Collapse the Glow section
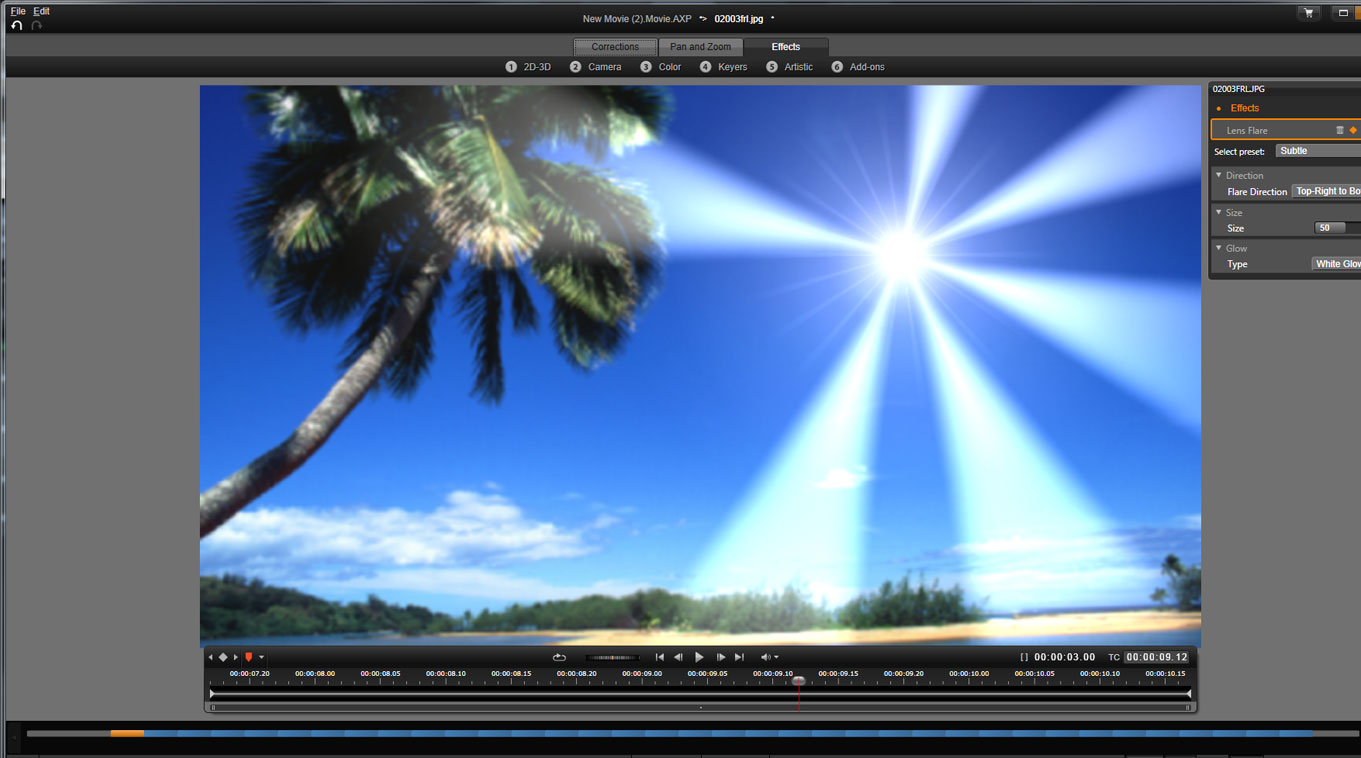1361x758 pixels. pyautogui.click(x=1218, y=248)
